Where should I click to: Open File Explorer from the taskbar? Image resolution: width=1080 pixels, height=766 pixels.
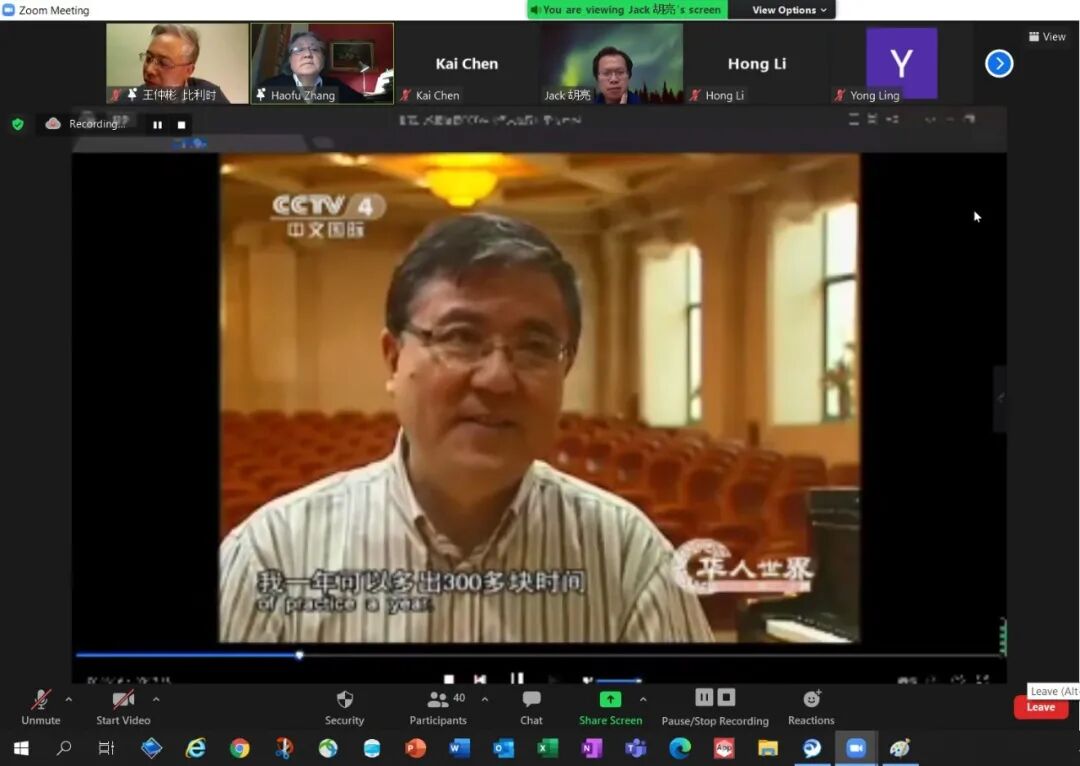pyautogui.click(x=767, y=748)
